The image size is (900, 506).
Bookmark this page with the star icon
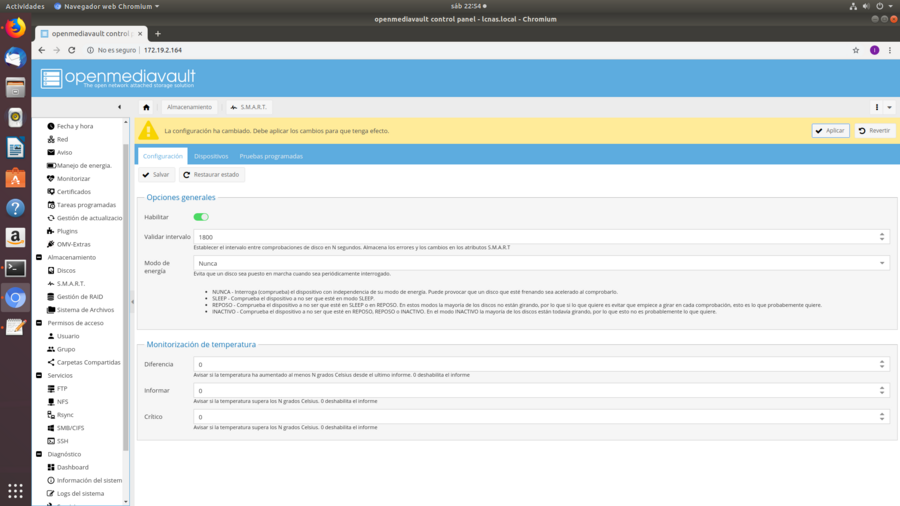pos(856,50)
